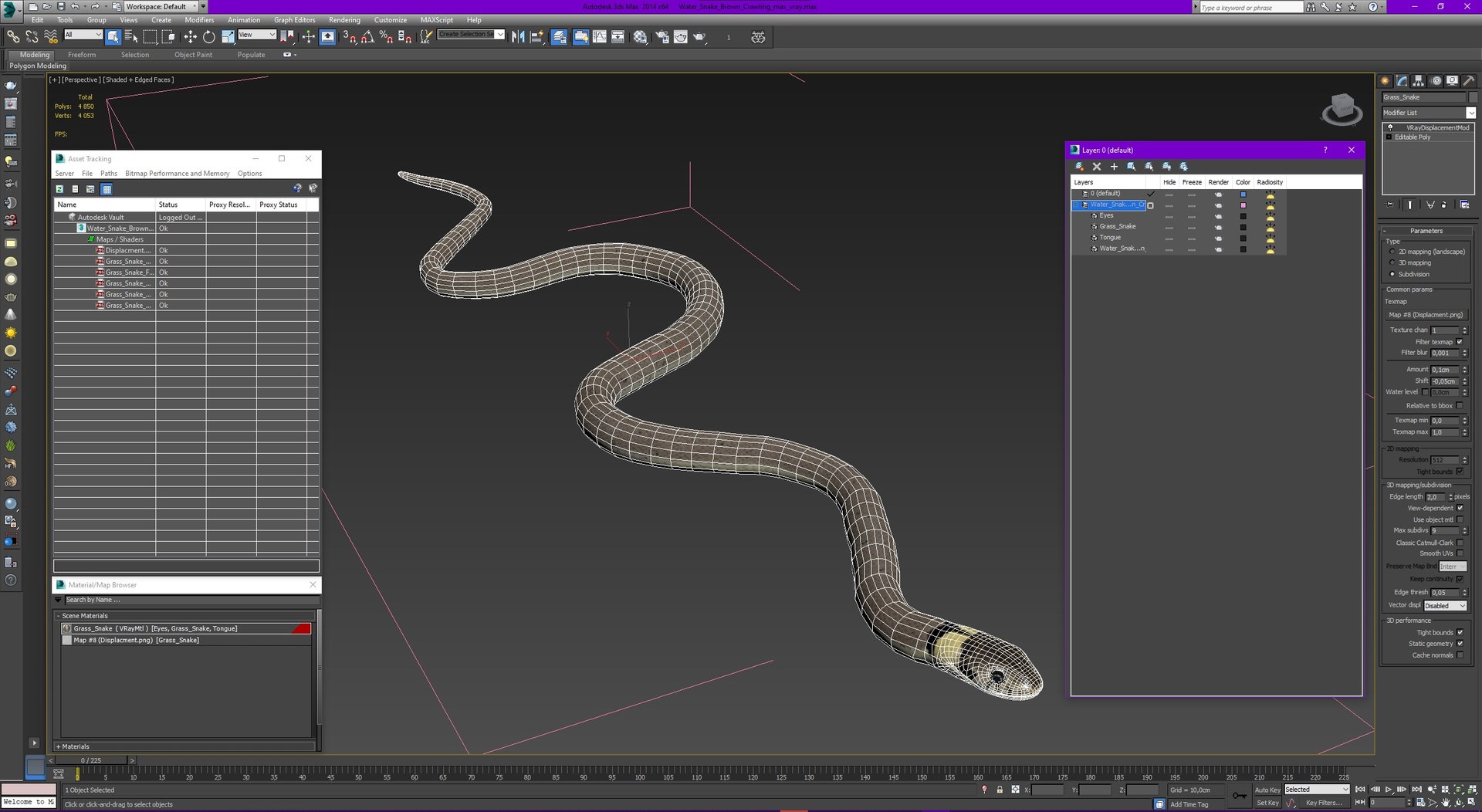Select the 2D mapping (landscape) radio button
This screenshot has width=1482, height=812.
pos(1392,252)
